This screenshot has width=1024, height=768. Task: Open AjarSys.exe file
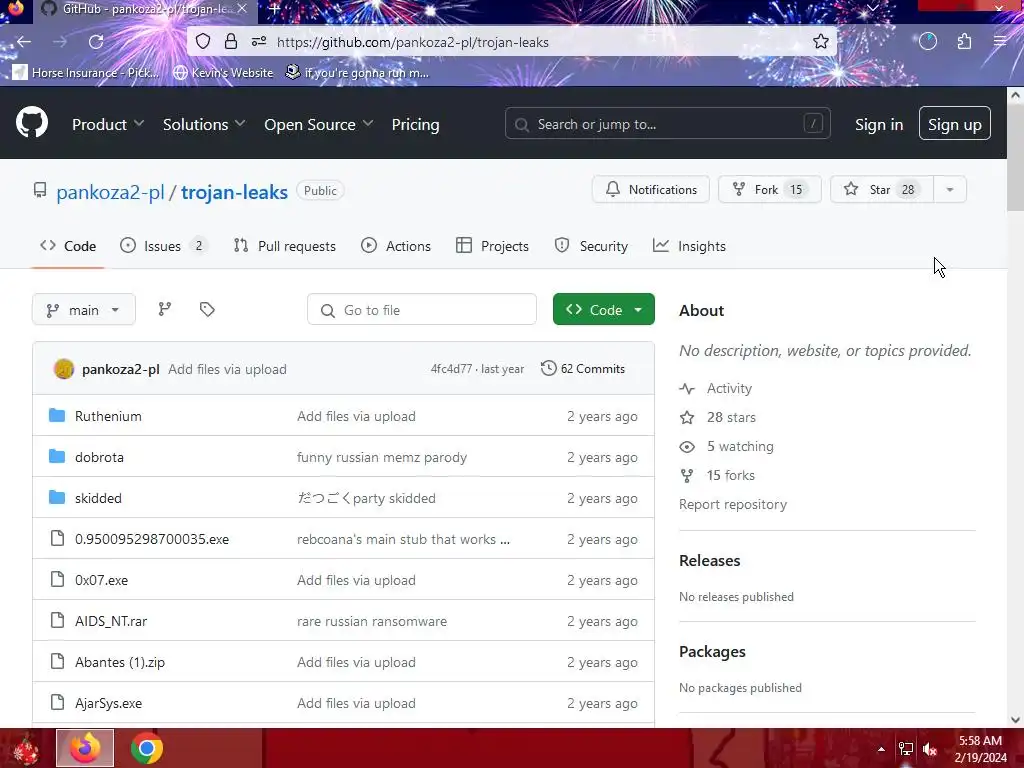108,703
